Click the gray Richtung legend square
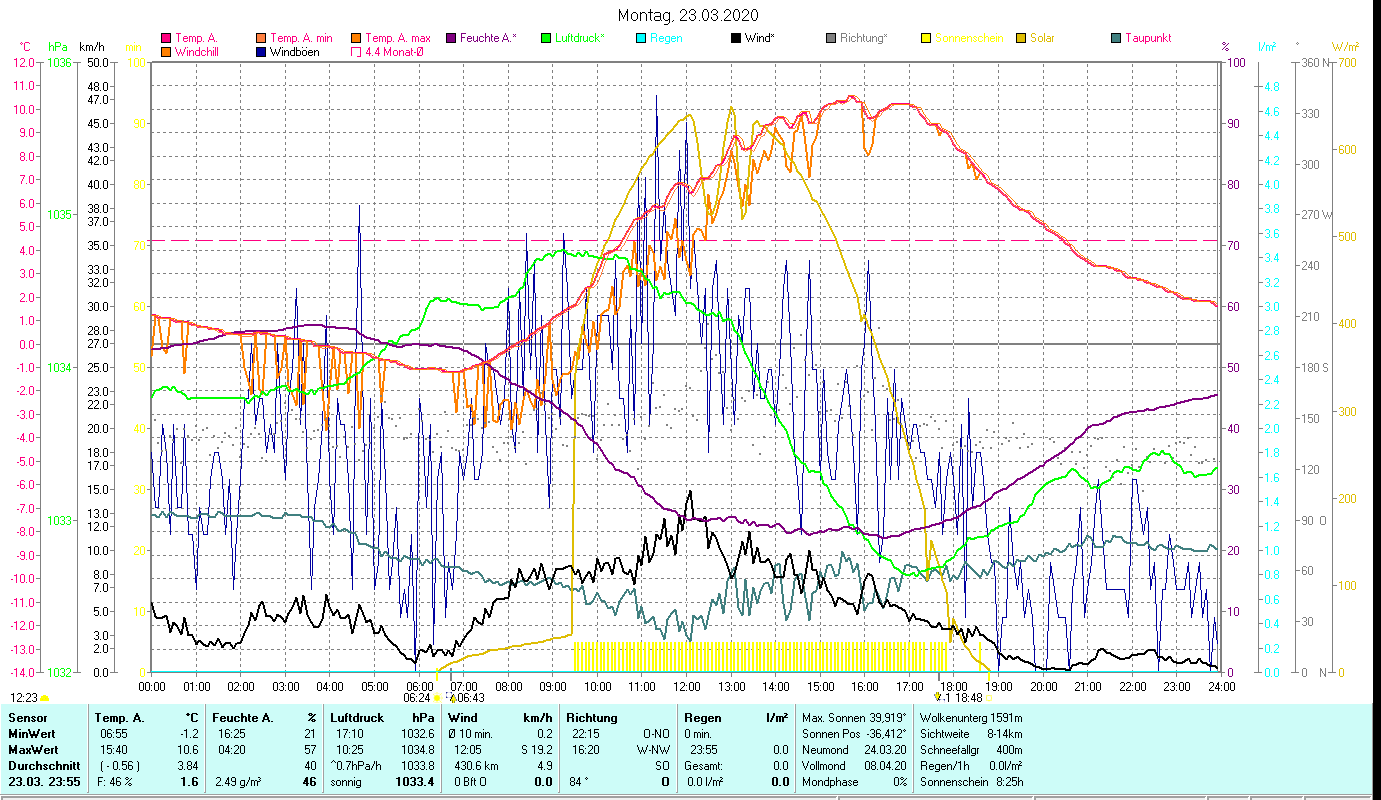This screenshot has width=1381, height=800. tap(831, 38)
